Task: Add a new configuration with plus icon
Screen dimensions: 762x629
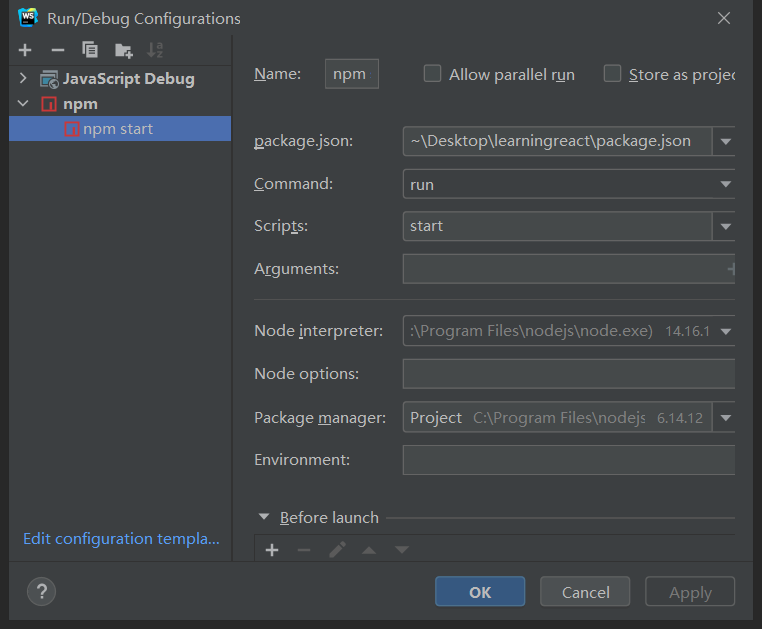Action: pos(25,50)
